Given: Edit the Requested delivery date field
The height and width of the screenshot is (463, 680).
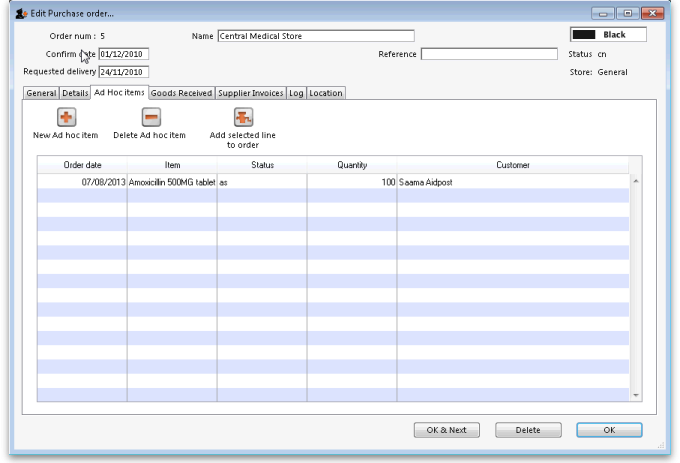Looking at the screenshot, I should point(123,72).
